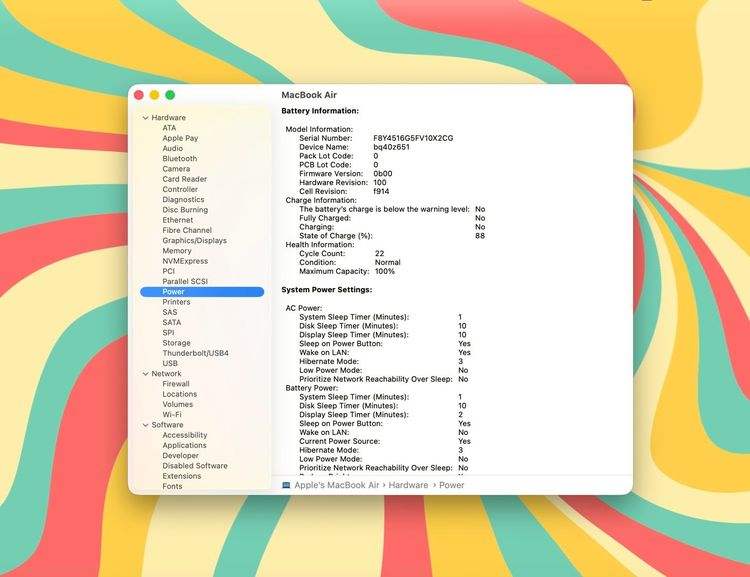Open Firewall under Network
Image resolution: width=750 pixels, height=577 pixels.
[176, 384]
